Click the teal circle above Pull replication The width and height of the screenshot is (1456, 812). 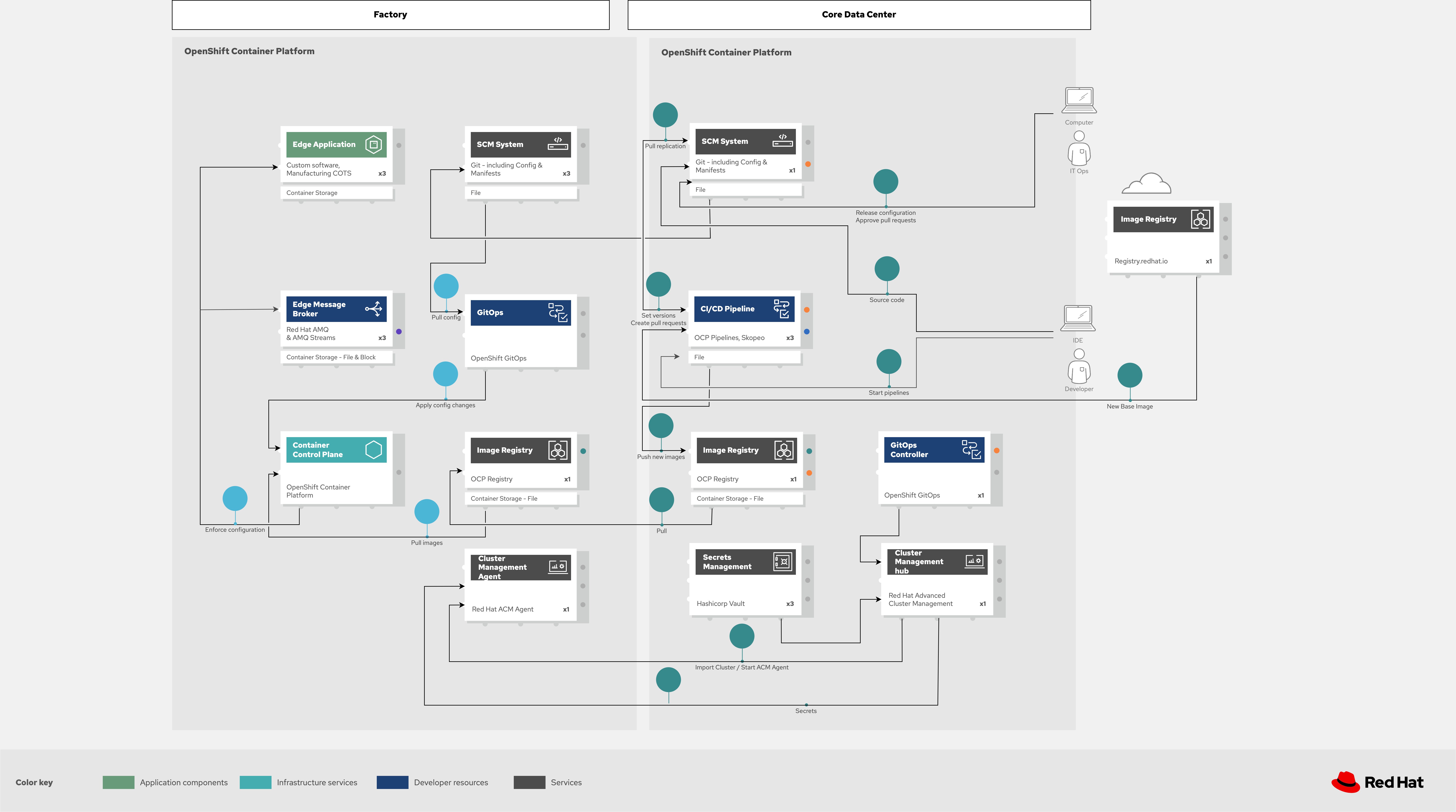tap(665, 115)
